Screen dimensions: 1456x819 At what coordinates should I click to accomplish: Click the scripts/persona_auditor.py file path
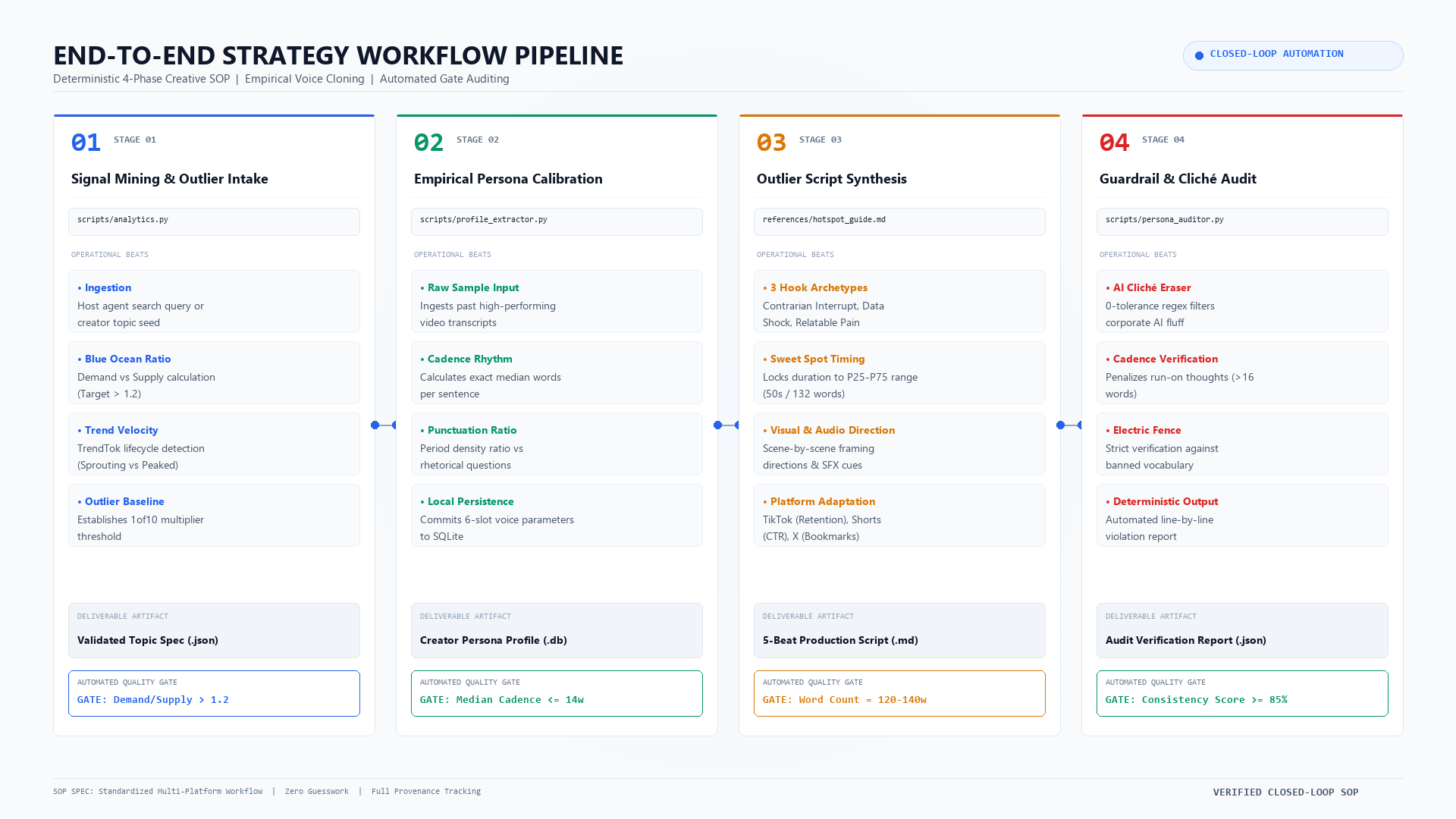point(1242,221)
